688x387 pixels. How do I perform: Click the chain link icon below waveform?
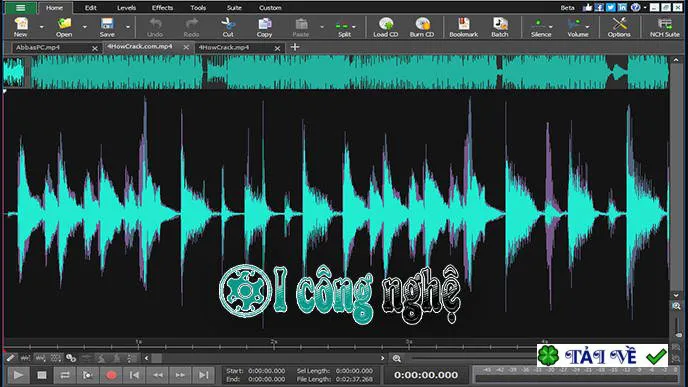coord(71,358)
